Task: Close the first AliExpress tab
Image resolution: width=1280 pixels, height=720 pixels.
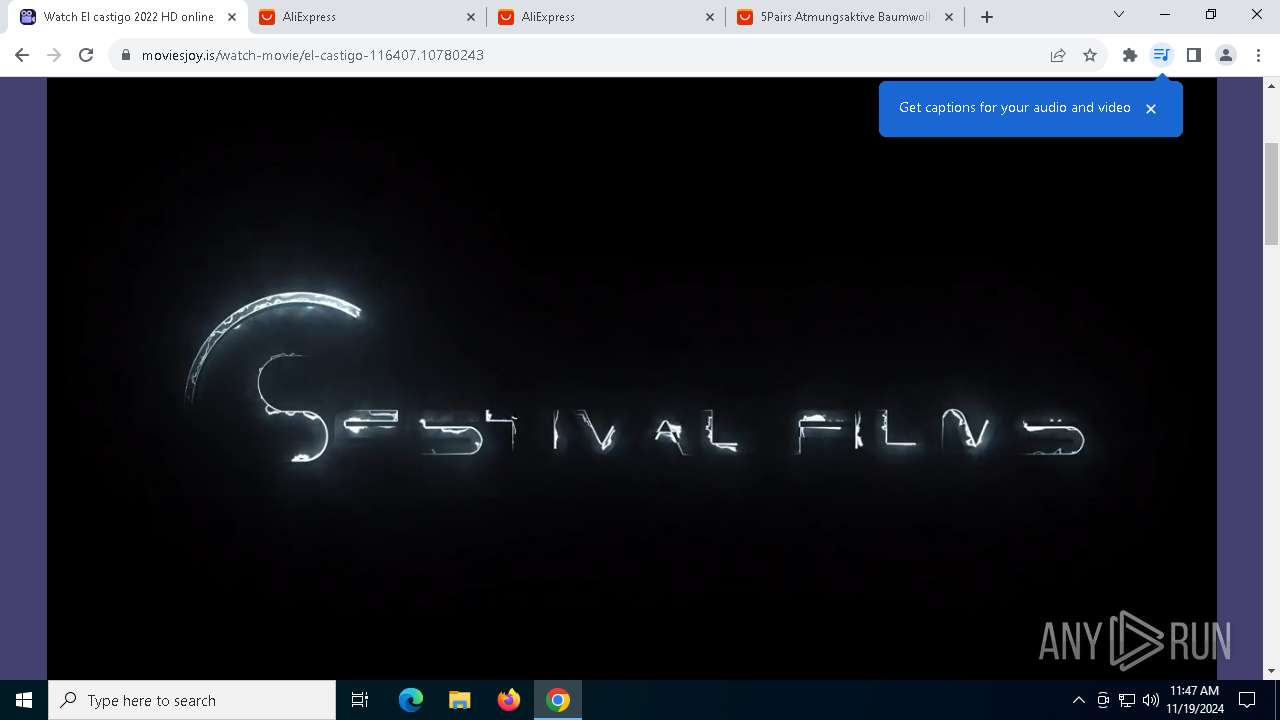Action: [471, 17]
